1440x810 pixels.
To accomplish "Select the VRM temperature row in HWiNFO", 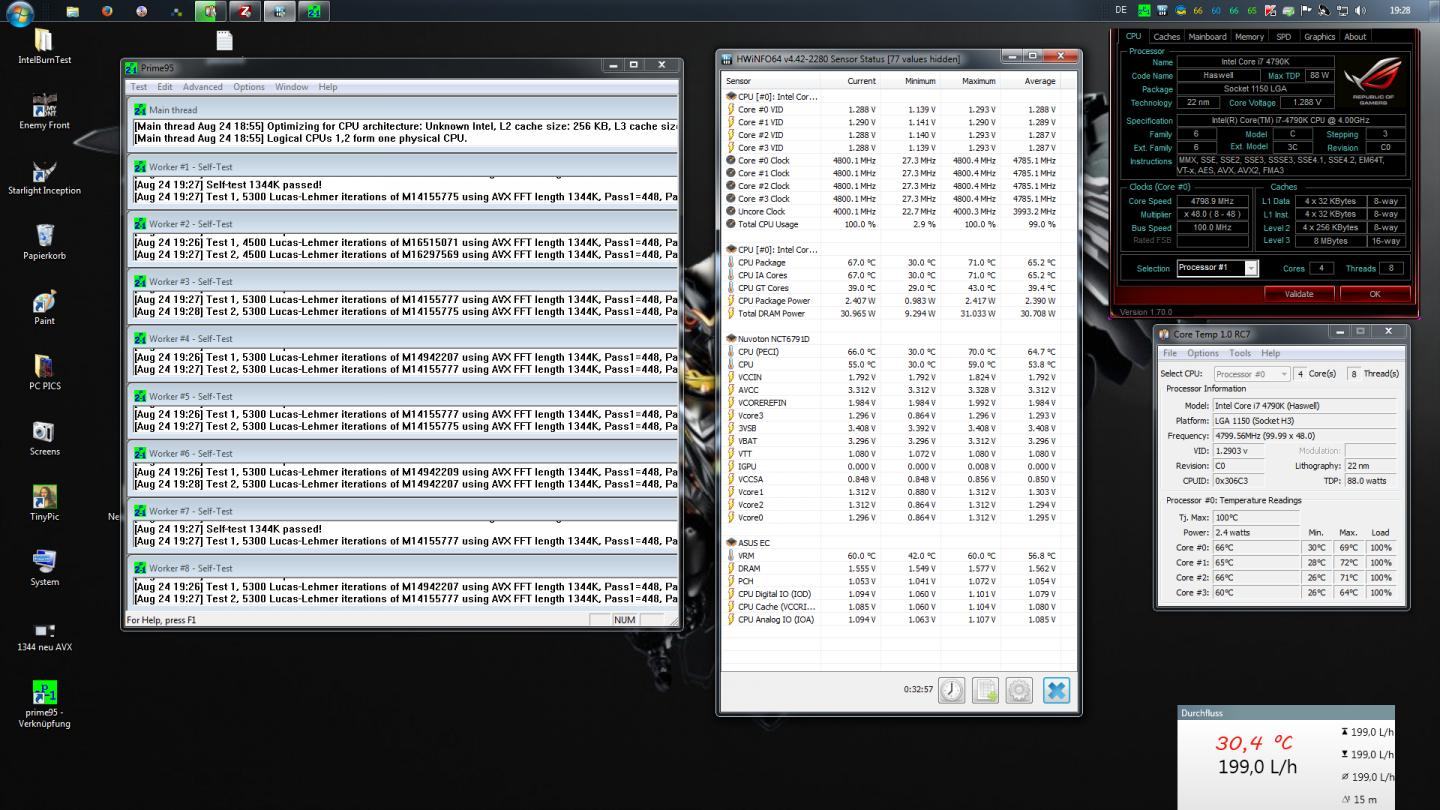I will [x=897, y=556].
